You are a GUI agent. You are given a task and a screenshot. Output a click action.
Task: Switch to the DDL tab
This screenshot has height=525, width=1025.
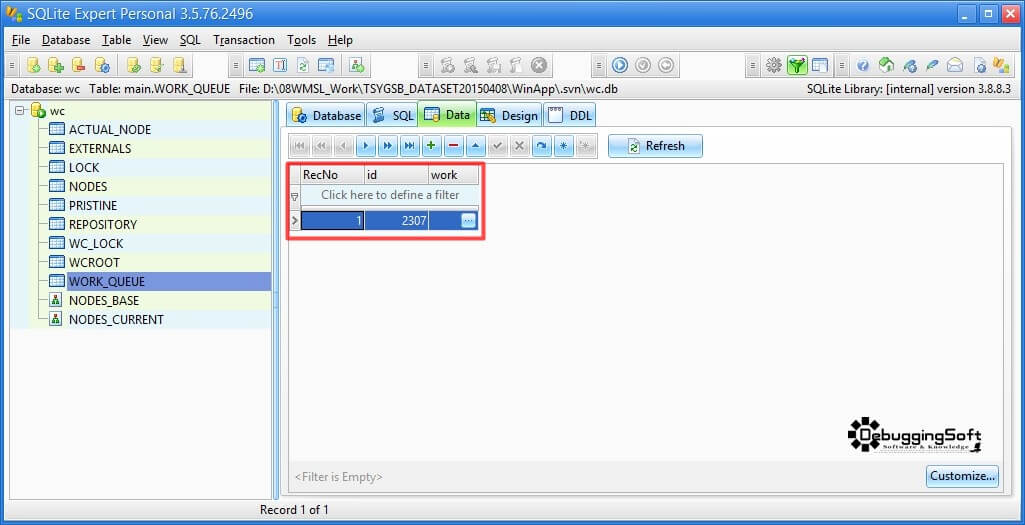pos(569,116)
